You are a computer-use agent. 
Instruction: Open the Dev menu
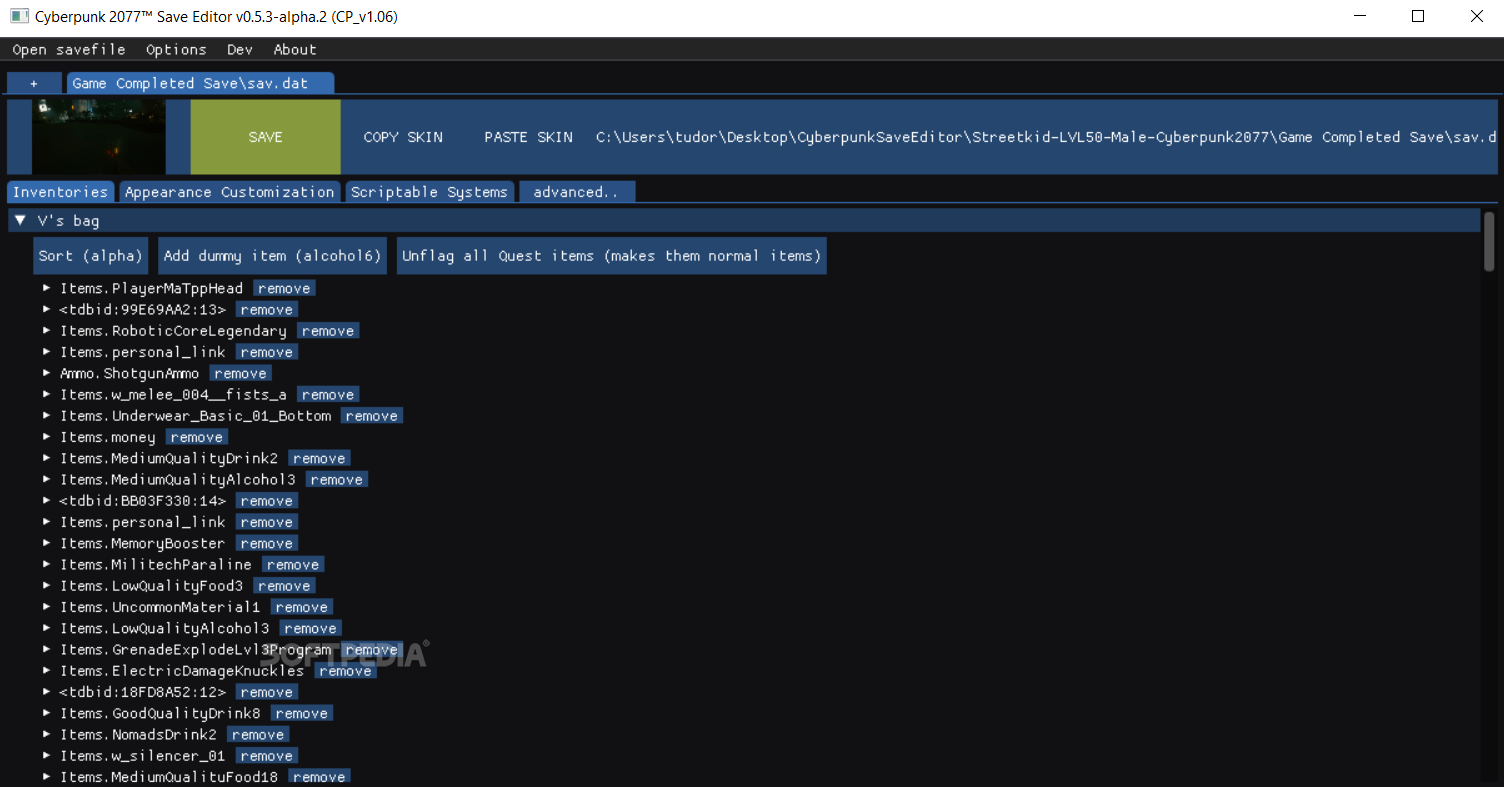coord(240,49)
